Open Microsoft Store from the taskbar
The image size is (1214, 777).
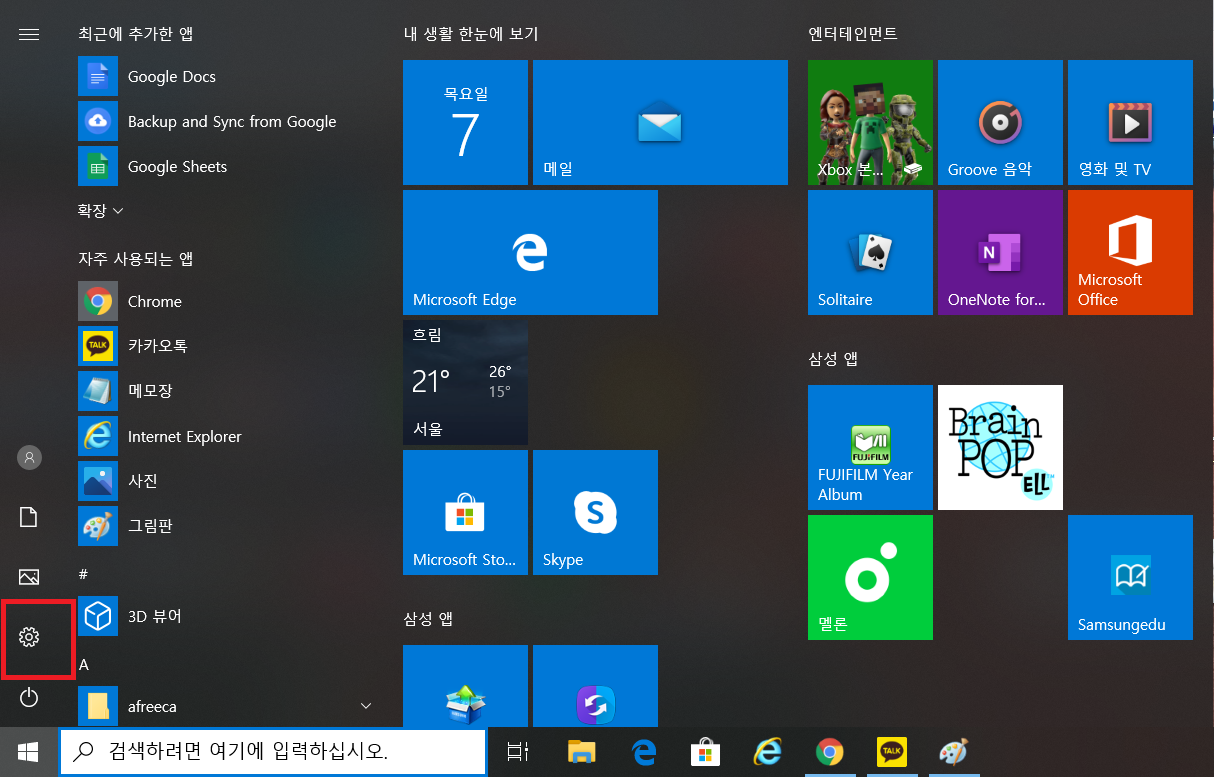click(x=705, y=751)
